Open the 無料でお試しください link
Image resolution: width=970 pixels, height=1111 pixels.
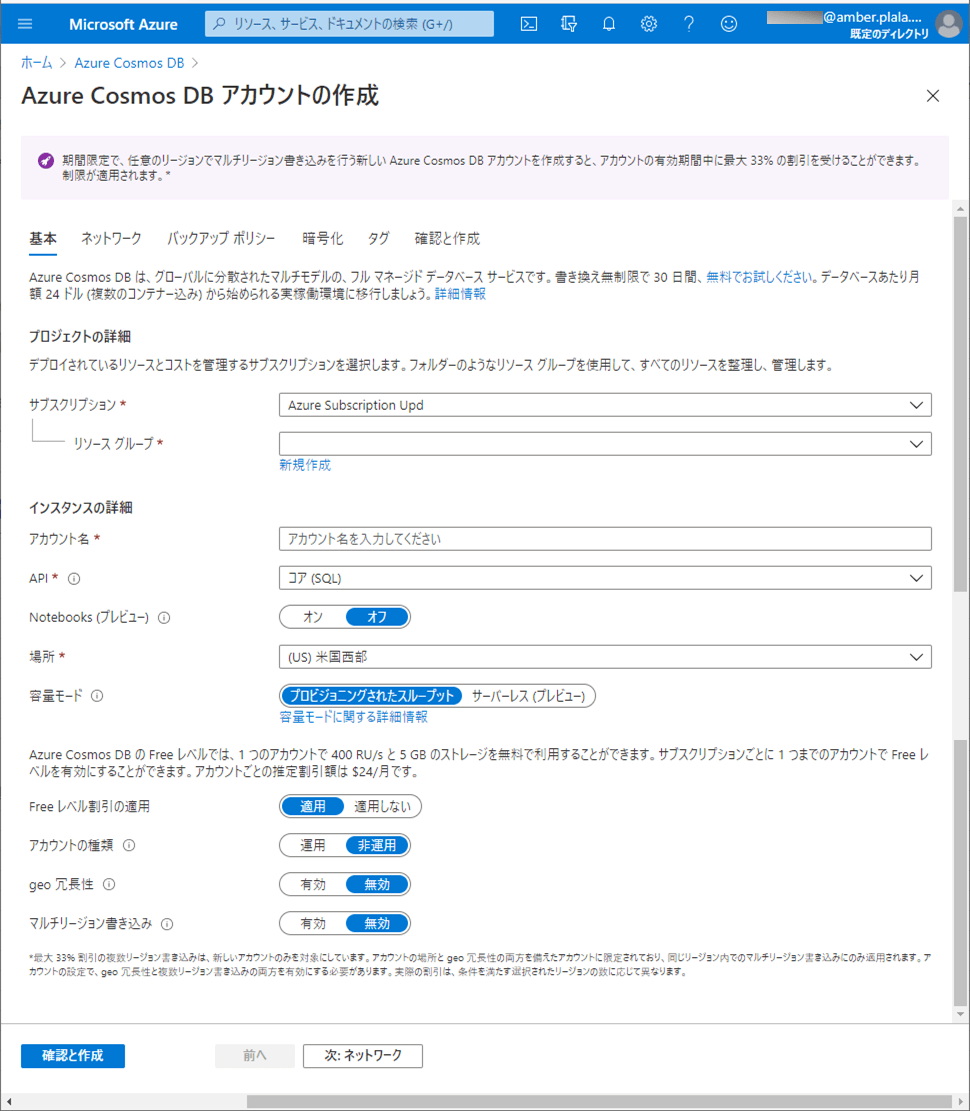click(x=759, y=277)
